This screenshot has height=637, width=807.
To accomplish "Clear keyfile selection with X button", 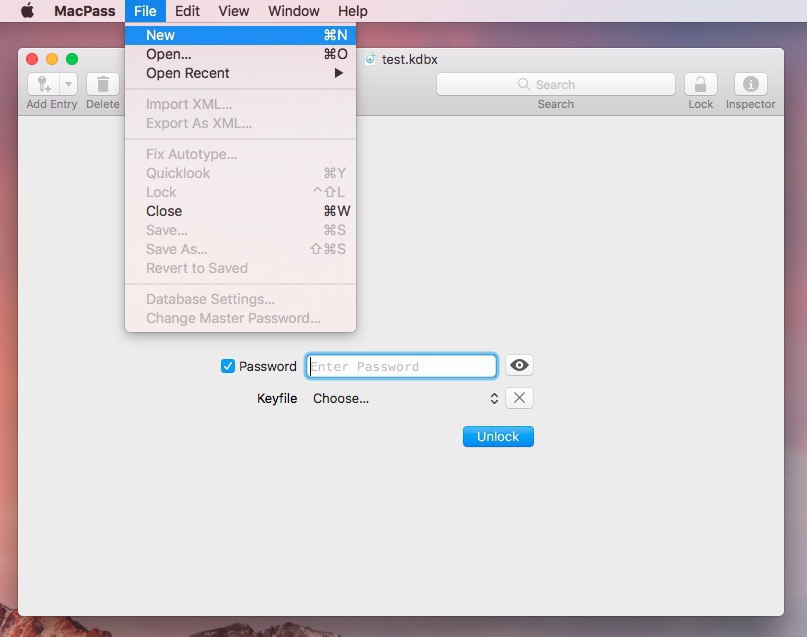I will click(519, 398).
